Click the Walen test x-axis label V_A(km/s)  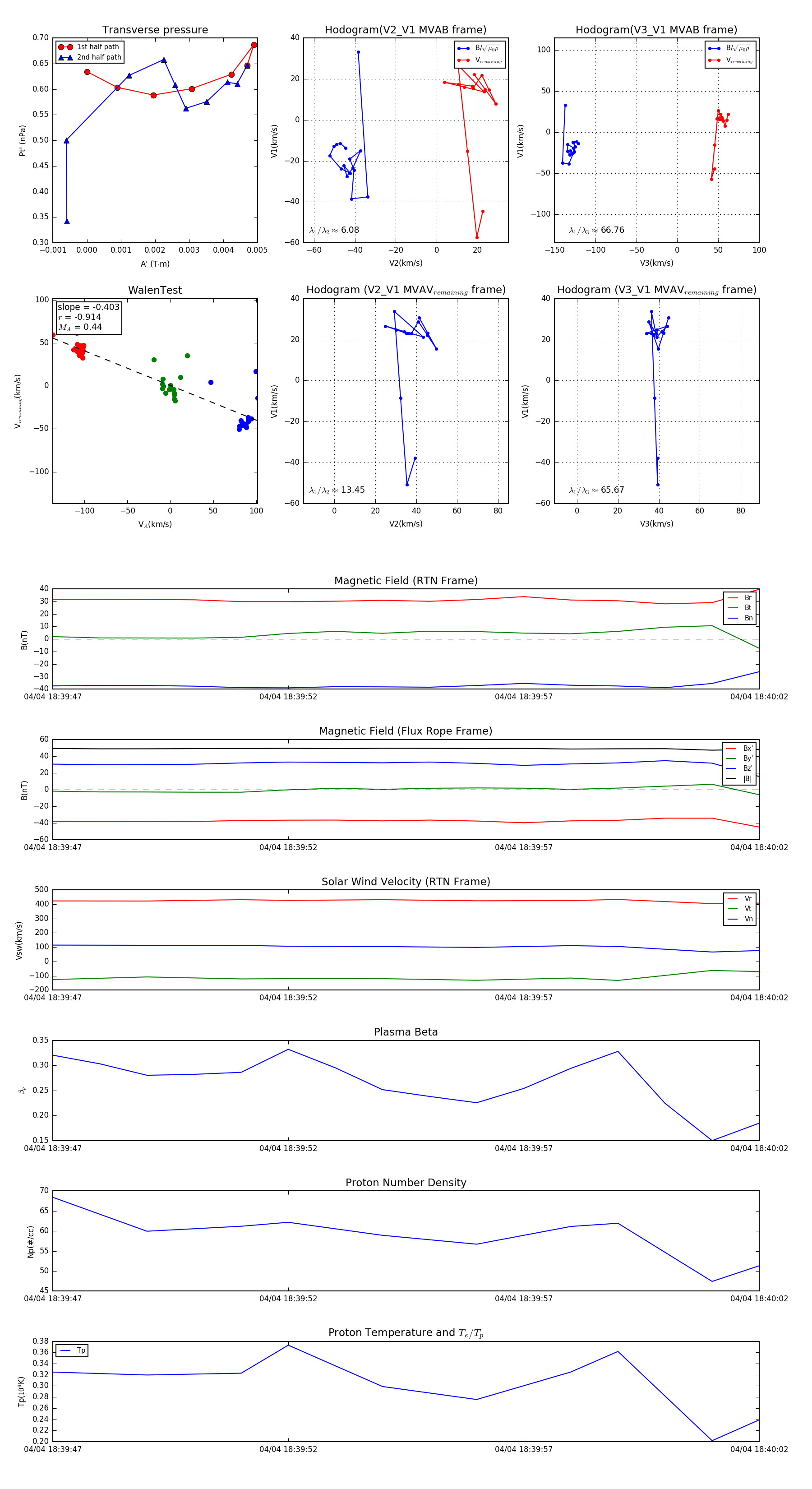155,524
